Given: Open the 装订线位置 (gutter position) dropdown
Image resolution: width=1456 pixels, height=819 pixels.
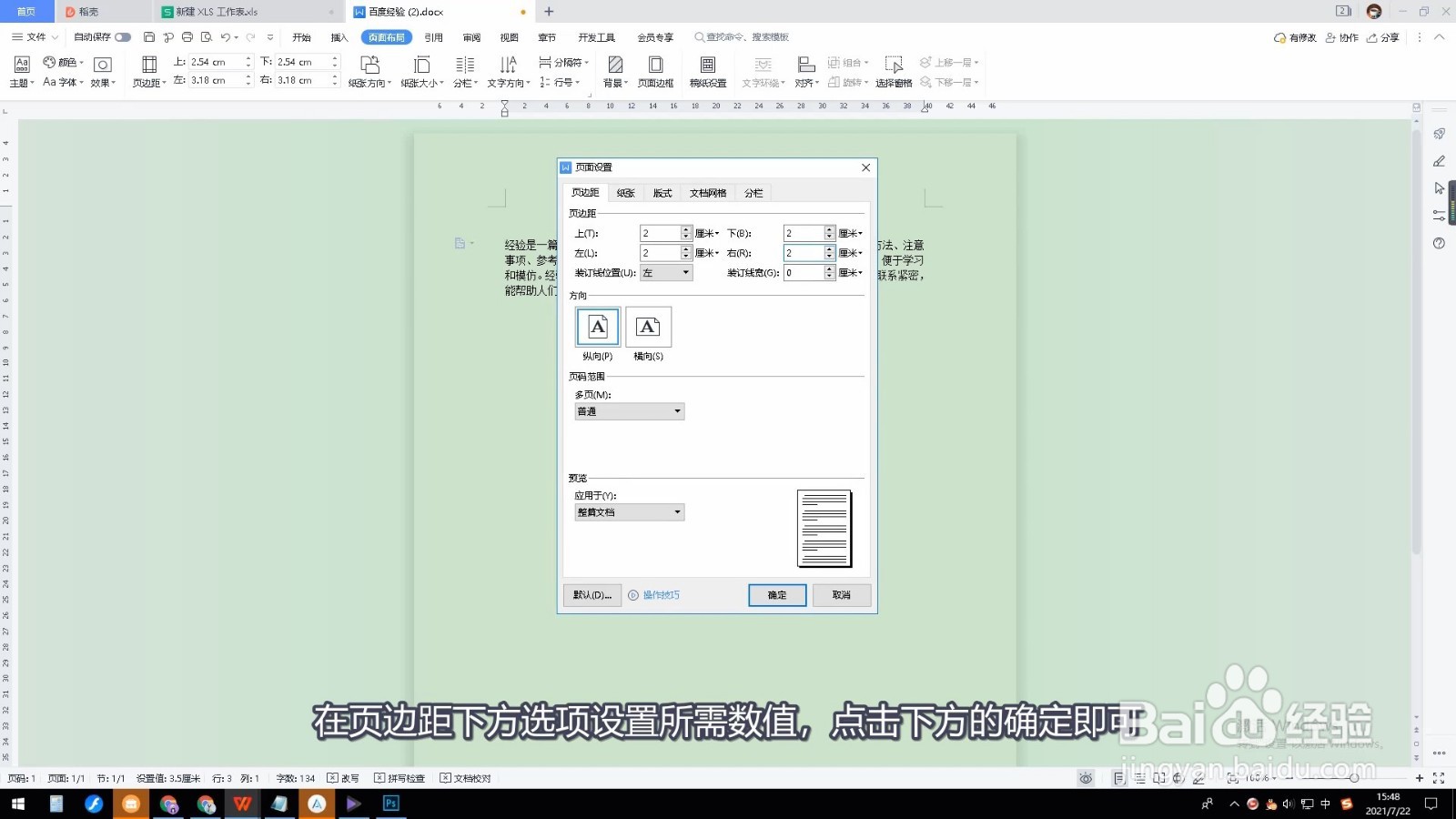Looking at the screenshot, I should pyautogui.click(x=665, y=272).
